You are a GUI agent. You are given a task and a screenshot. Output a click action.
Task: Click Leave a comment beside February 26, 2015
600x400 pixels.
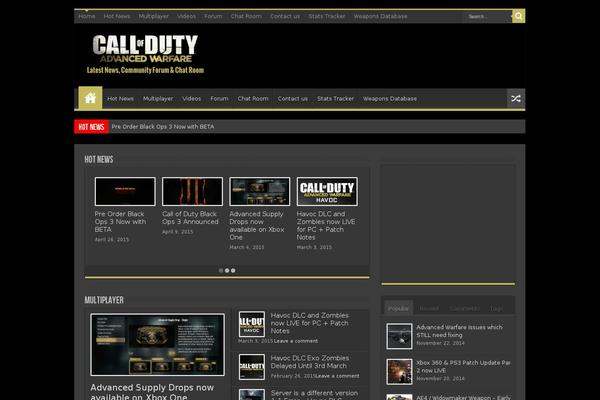[x=338, y=376]
